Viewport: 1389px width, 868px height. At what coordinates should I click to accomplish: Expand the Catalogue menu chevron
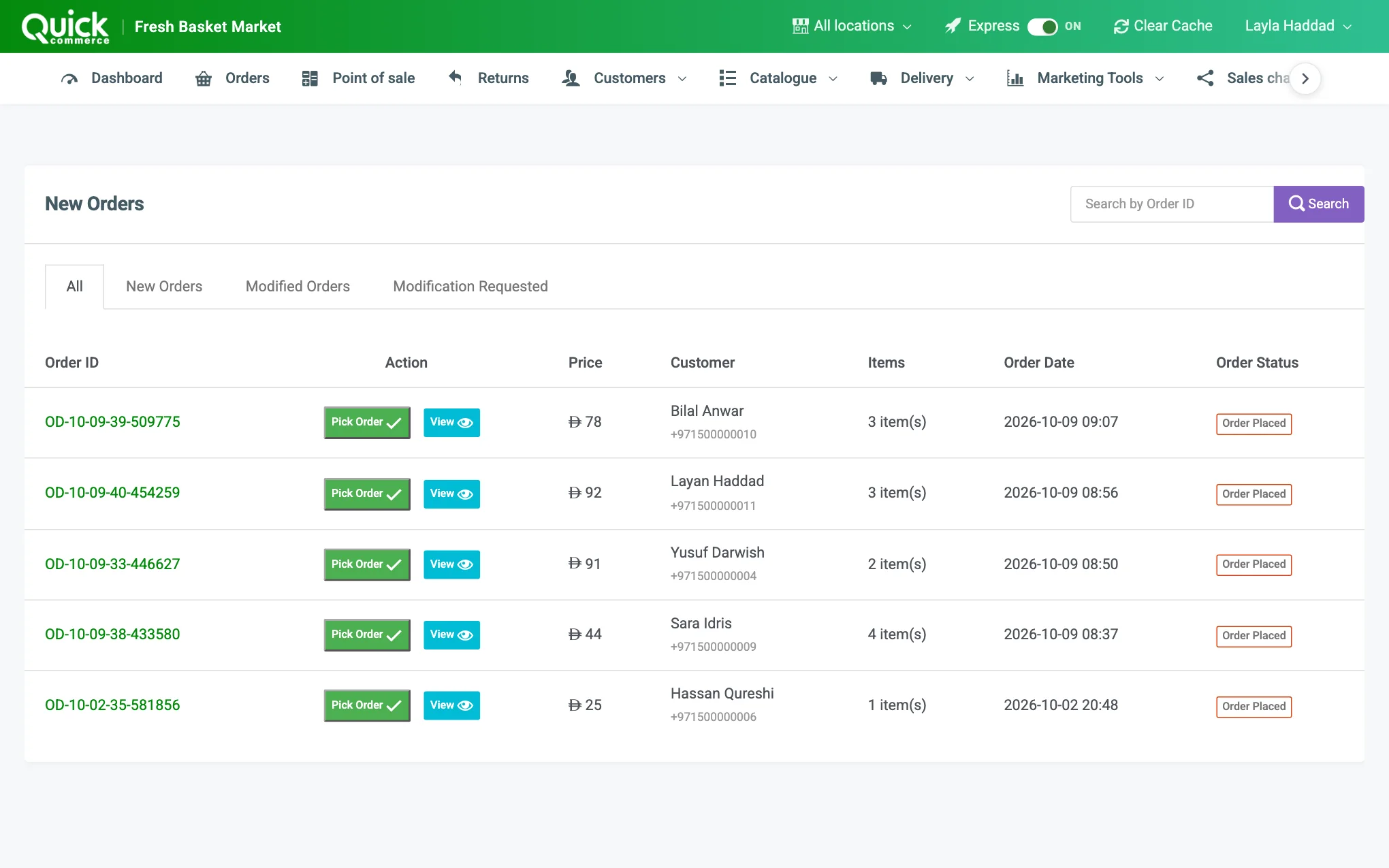[833, 79]
